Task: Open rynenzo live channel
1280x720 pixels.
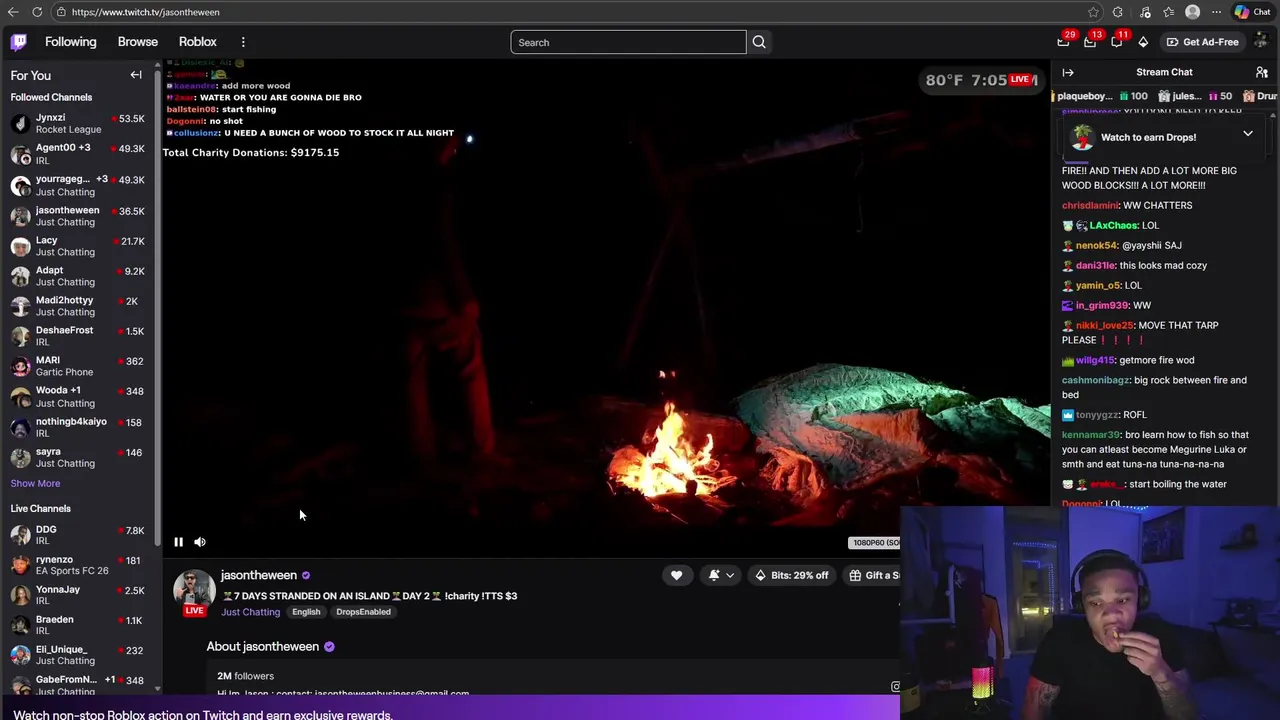Action: click(x=78, y=565)
